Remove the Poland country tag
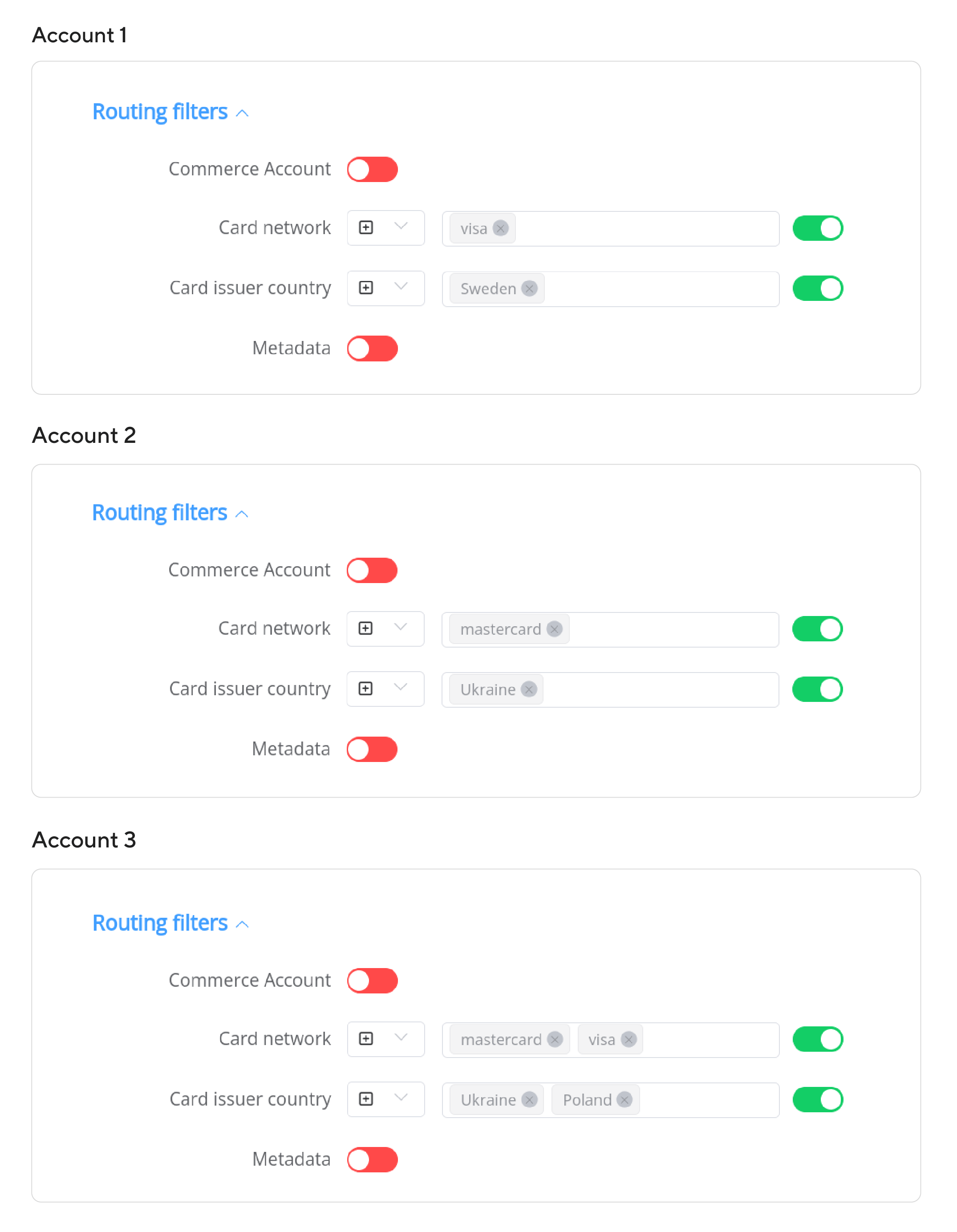Screen dimensions: 957x1232 pos(624,1100)
